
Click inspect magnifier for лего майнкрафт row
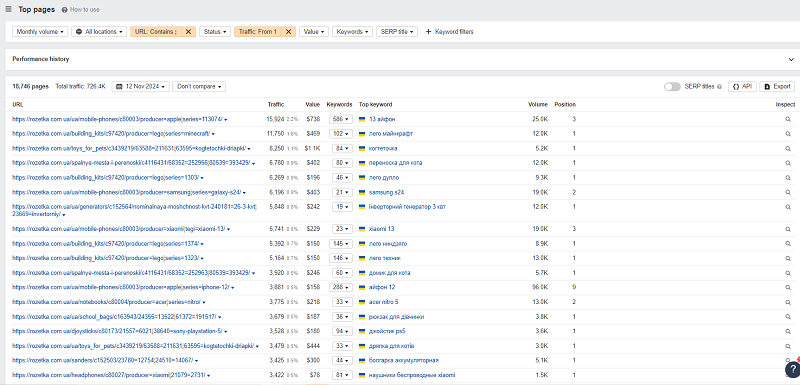tap(788, 134)
